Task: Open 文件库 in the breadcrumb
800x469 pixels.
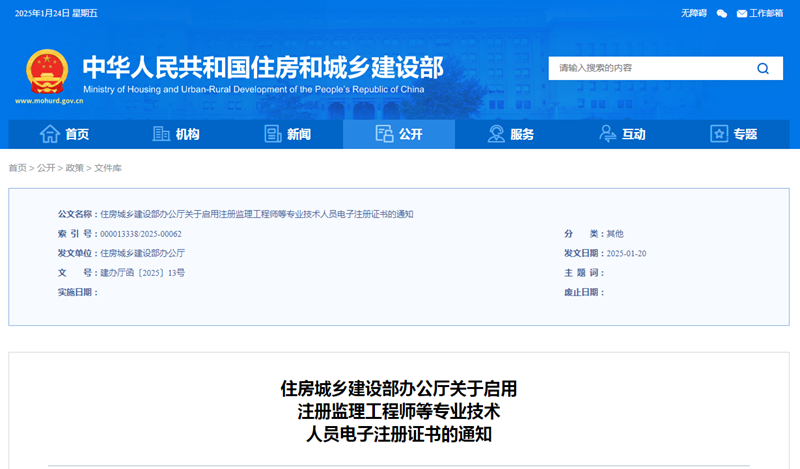Action: pyautogui.click(x=108, y=168)
